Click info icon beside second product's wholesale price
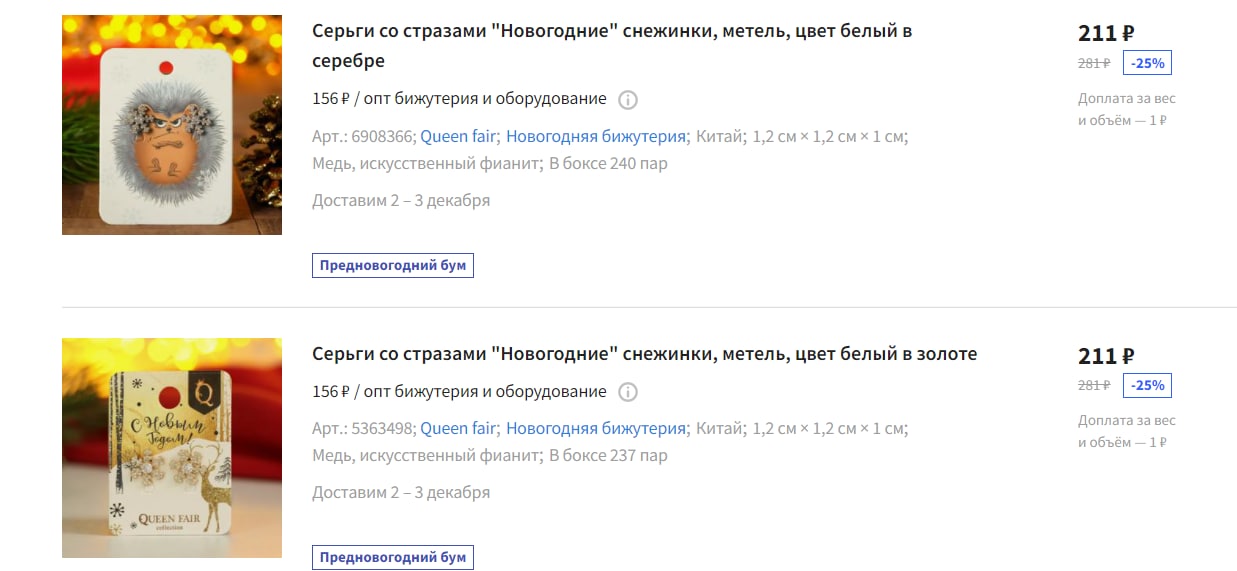The image size is (1237, 571). click(x=628, y=392)
